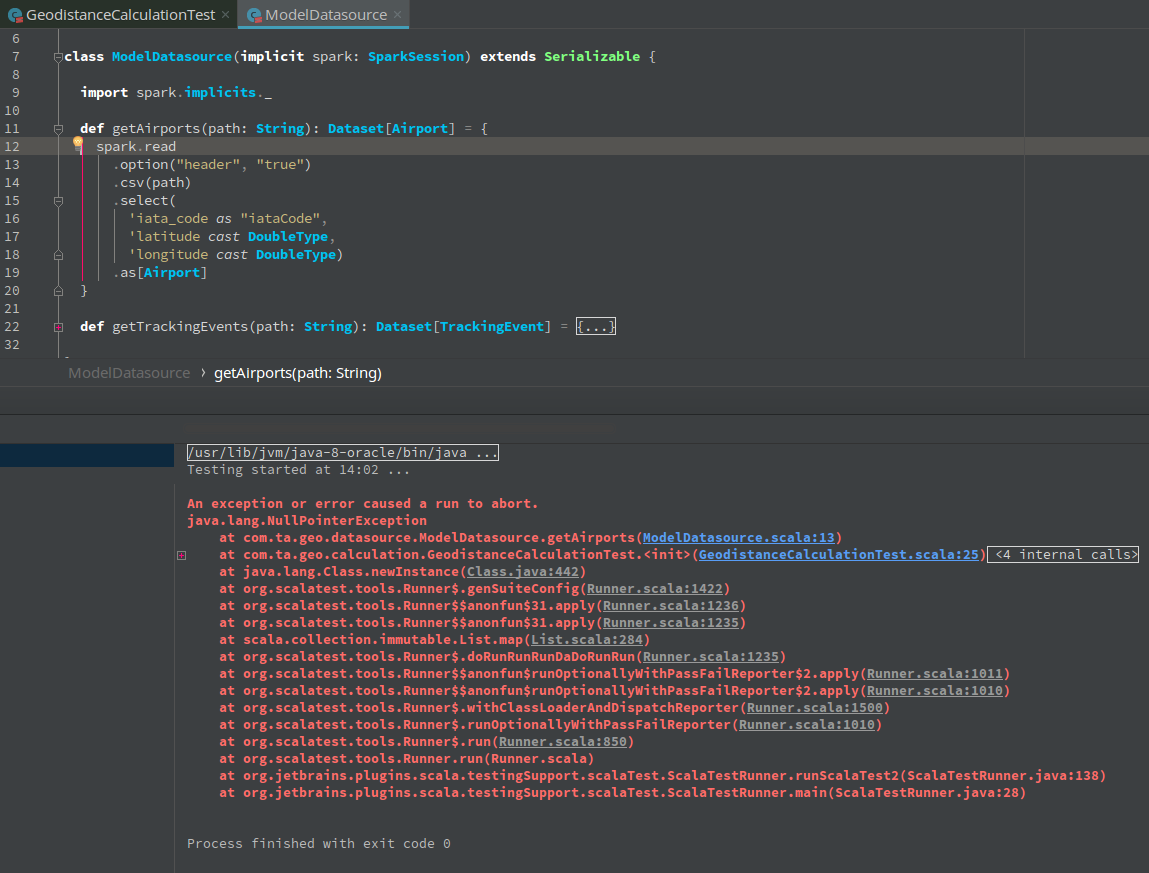Click "Testing started at 14:02" console line
The width and height of the screenshot is (1149, 873).
(298, 470)
